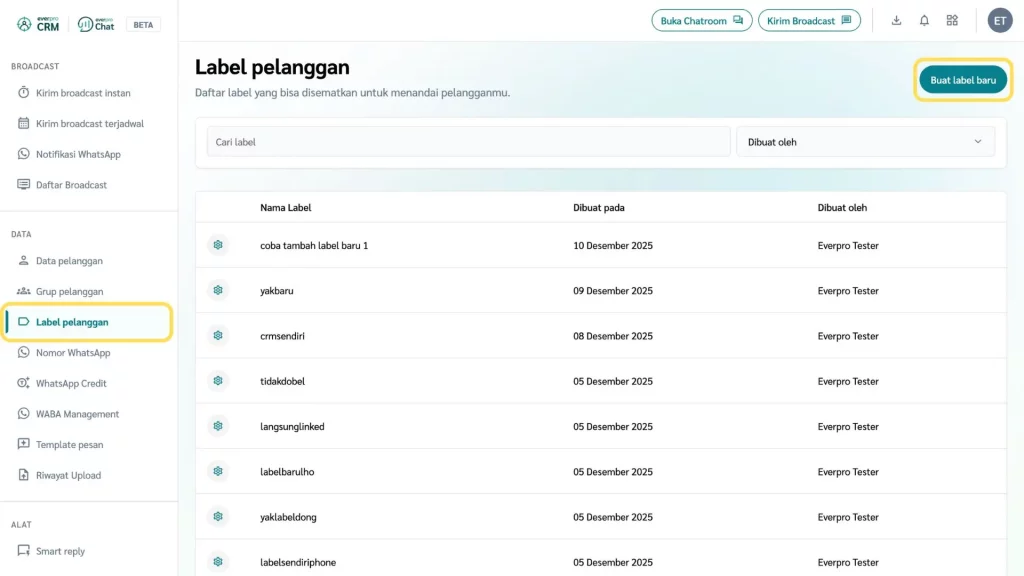Click the Evercpro CRM logo

(39, 24)
